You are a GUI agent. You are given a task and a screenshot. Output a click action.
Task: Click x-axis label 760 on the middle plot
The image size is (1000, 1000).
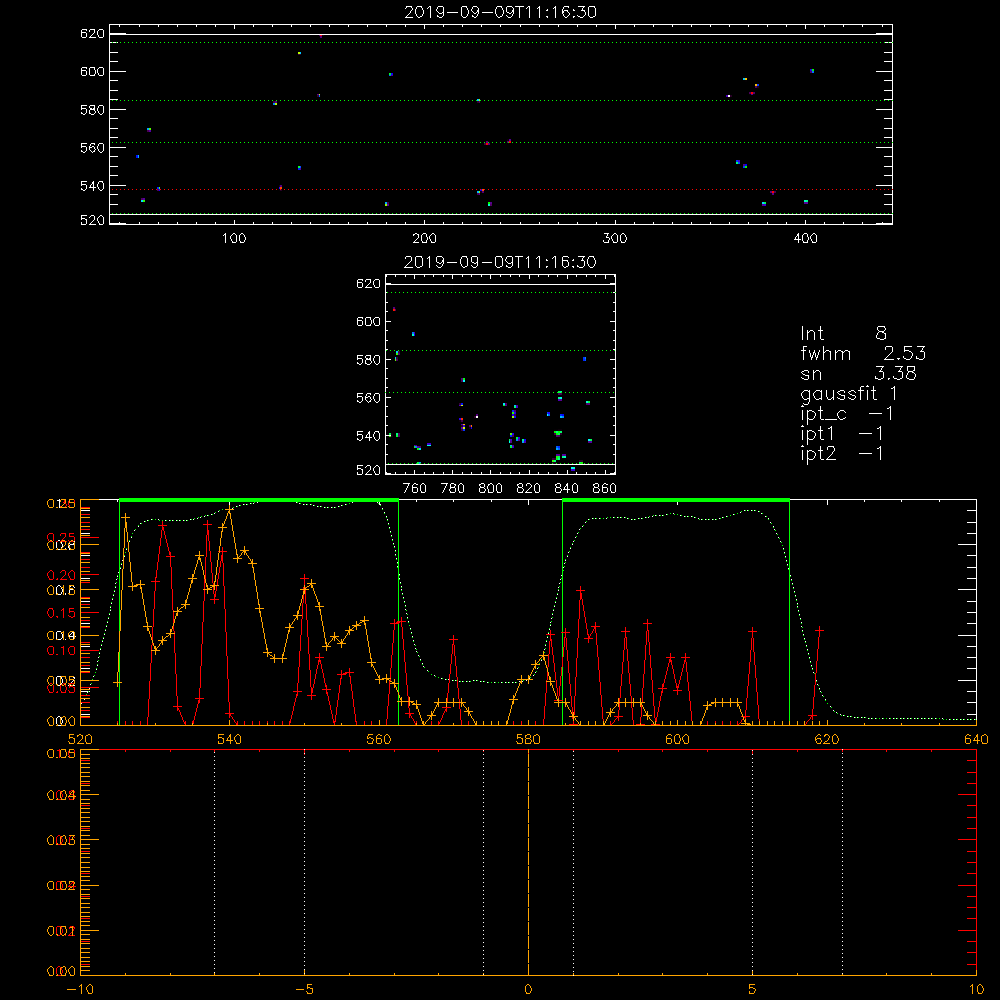pos(415,489)
